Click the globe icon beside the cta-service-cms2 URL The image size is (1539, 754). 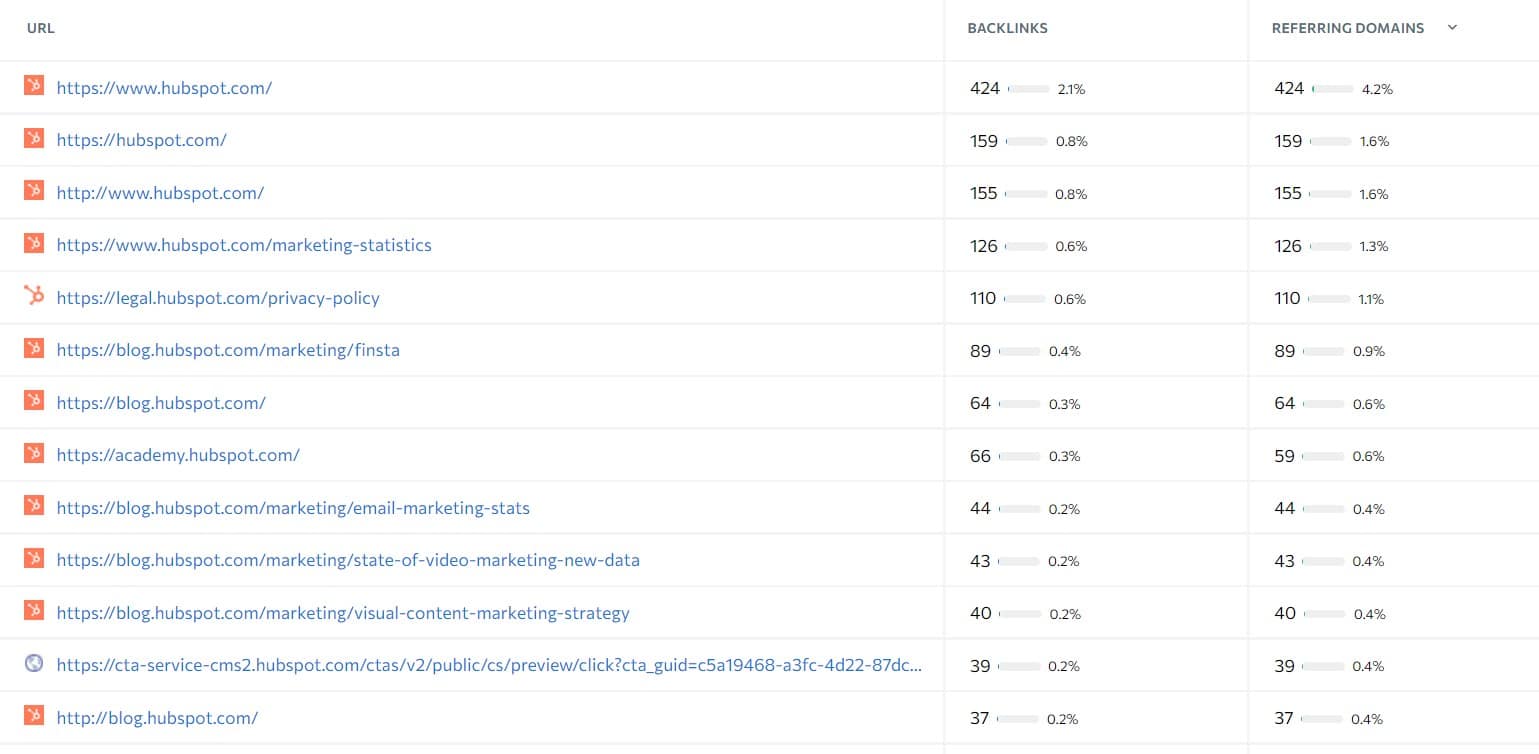34,663
